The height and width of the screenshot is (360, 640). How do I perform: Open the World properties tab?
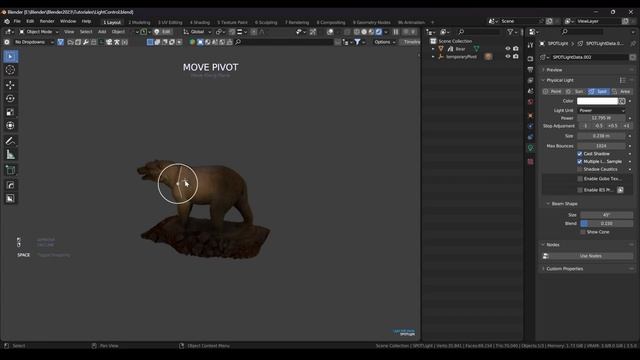point(530,102)
